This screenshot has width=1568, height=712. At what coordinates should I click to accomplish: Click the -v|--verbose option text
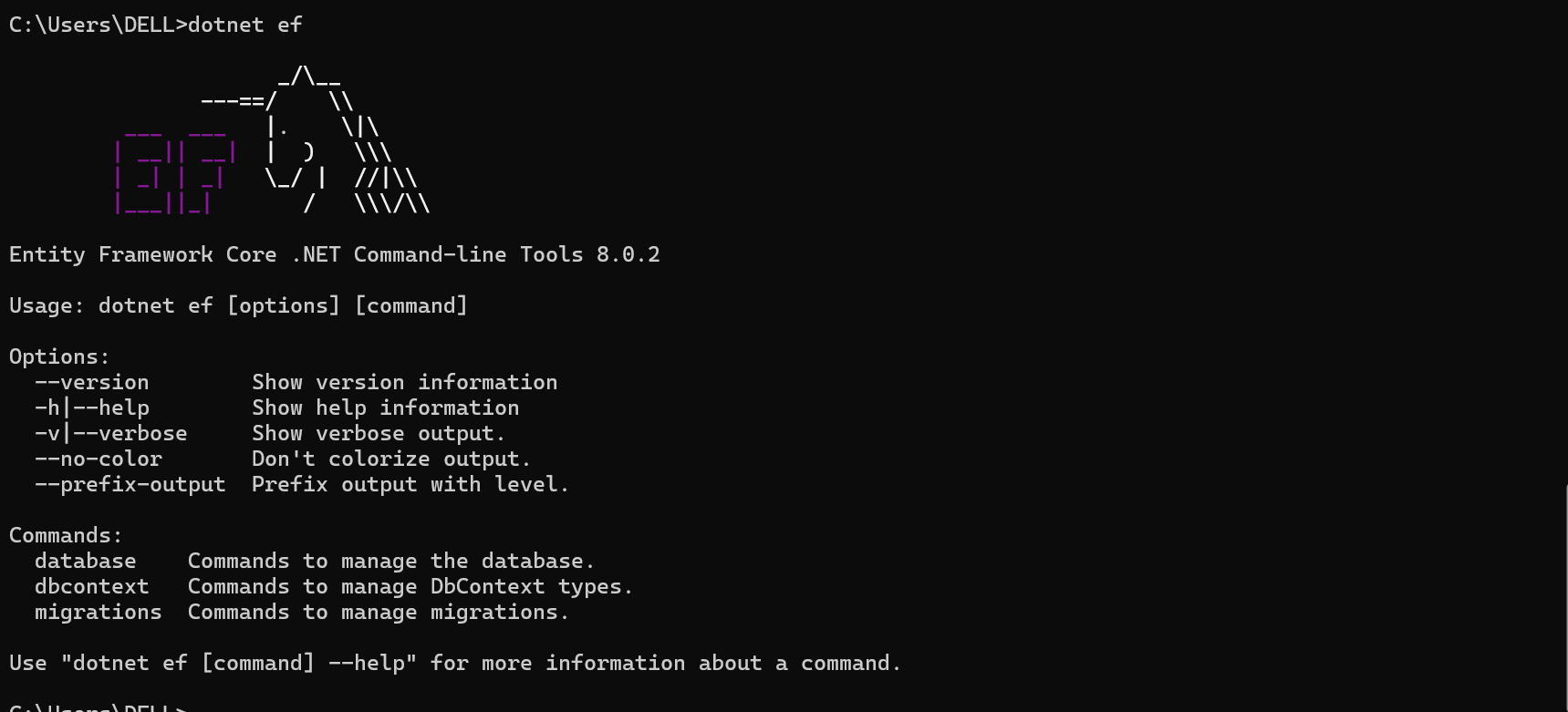110,433
